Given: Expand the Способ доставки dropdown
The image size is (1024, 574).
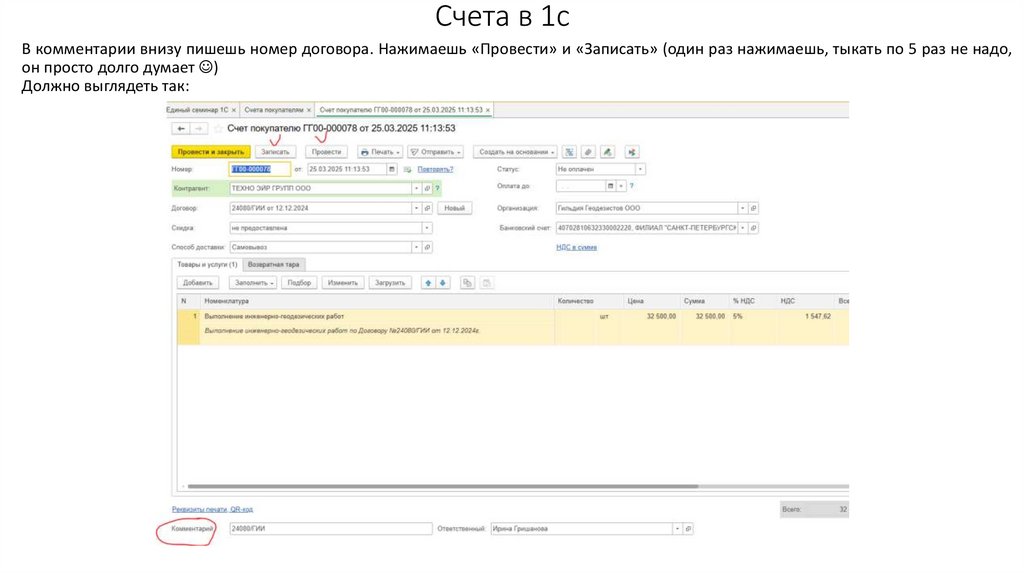Looking at the screenshot, I should (416, 246).
